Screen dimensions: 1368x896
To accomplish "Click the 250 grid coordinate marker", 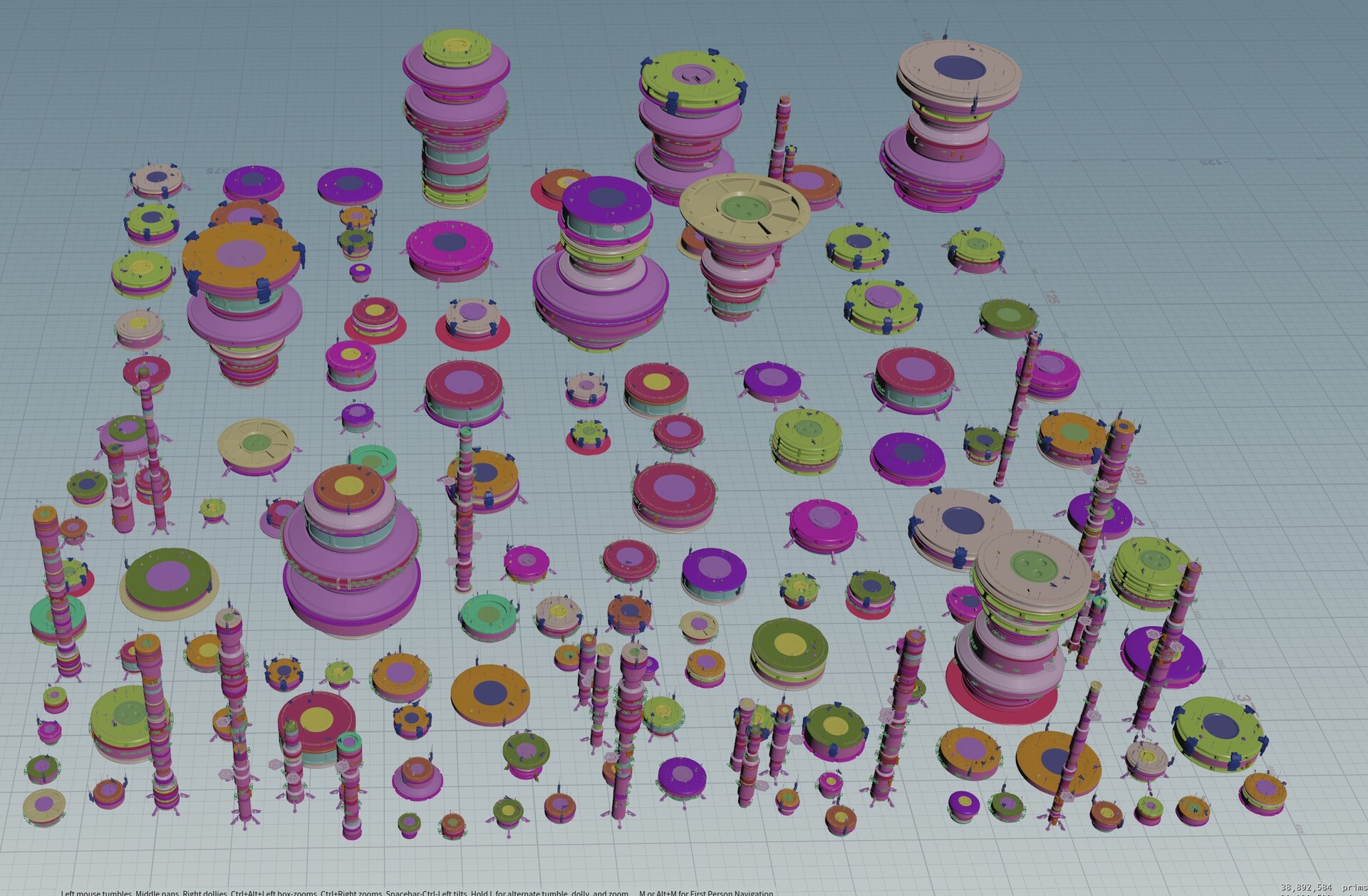I will point(1136,474).
